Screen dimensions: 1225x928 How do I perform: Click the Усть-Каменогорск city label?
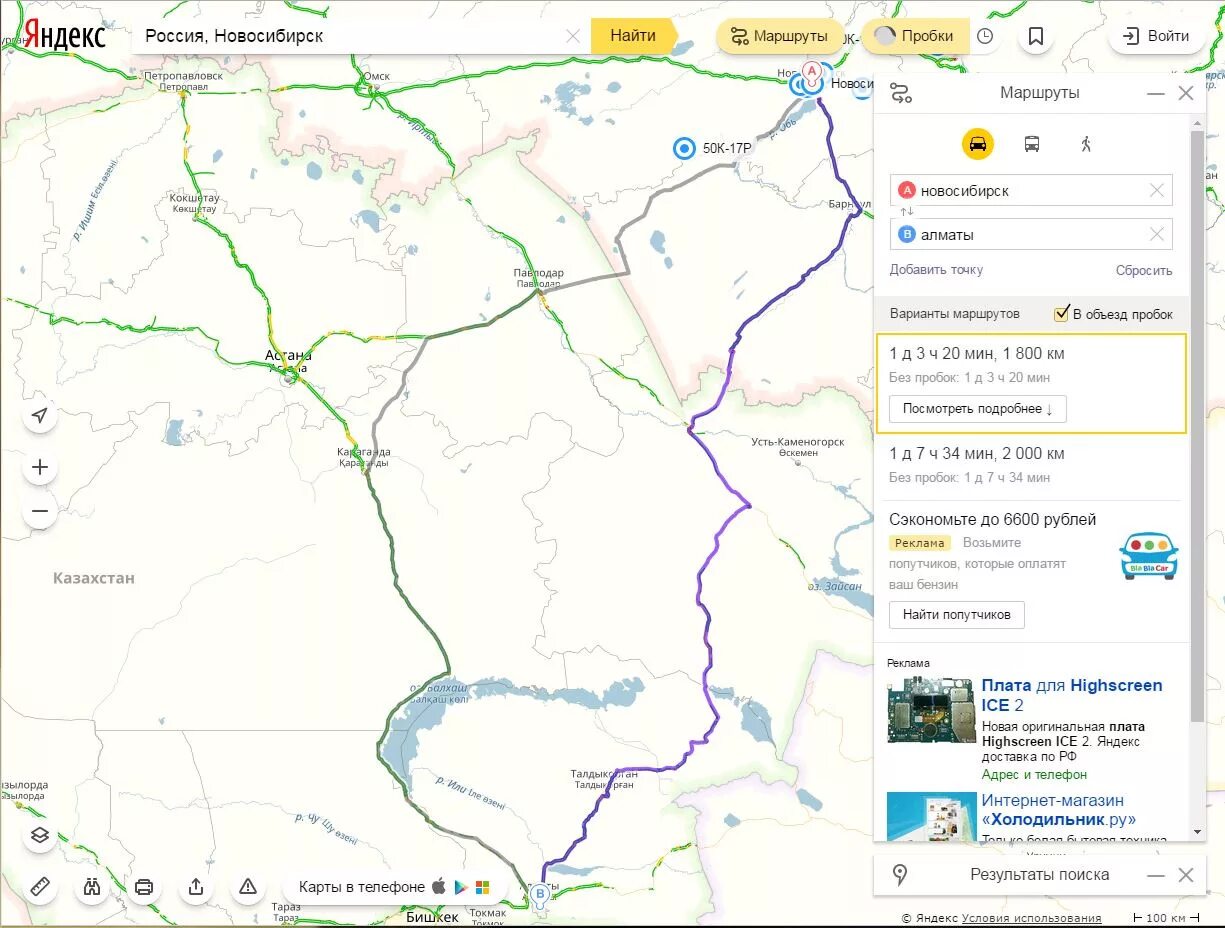798,442
